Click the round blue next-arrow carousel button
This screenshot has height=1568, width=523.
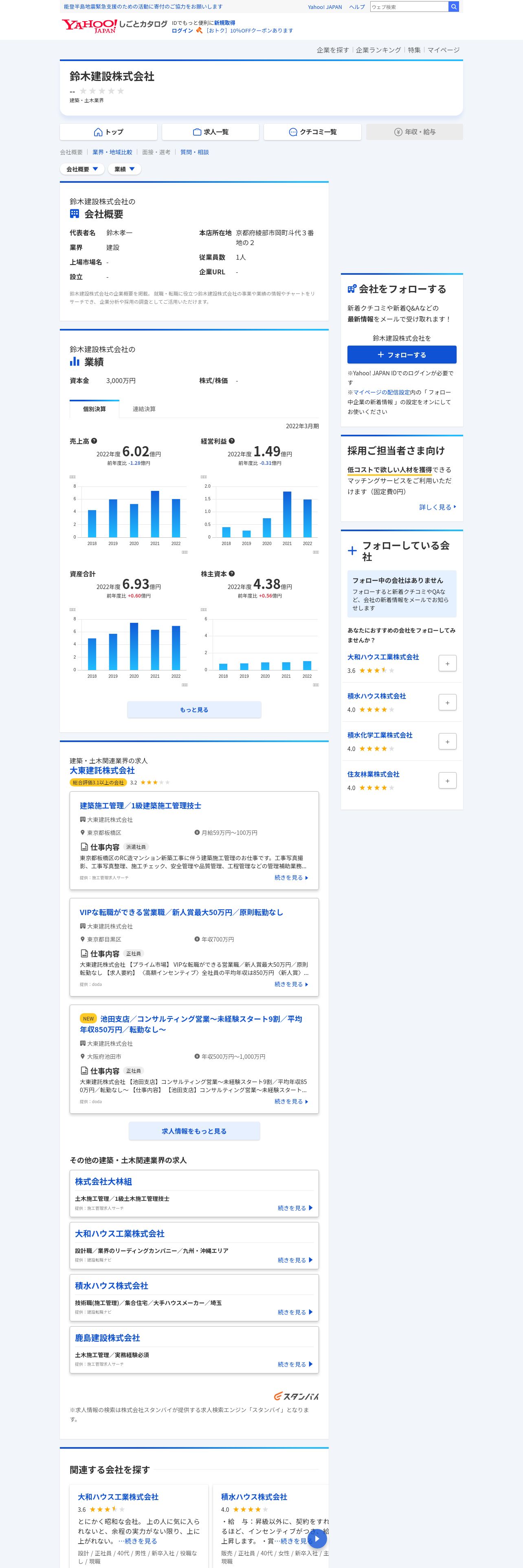pyautogui.click(x=316, y=1539)
